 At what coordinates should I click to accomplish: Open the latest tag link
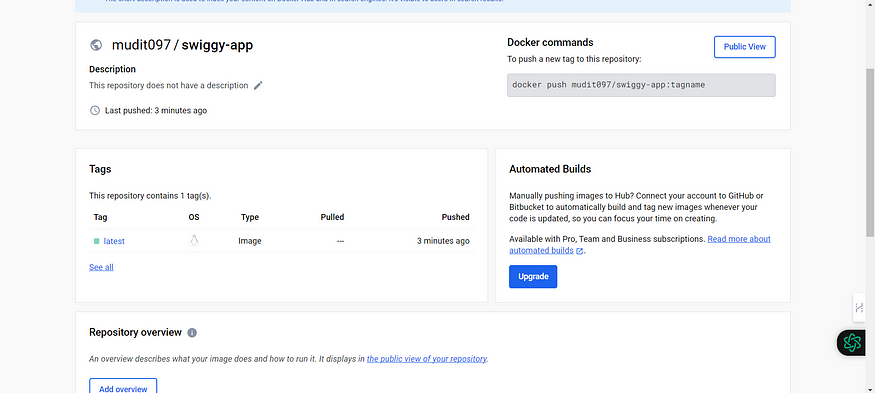[114, 241]
